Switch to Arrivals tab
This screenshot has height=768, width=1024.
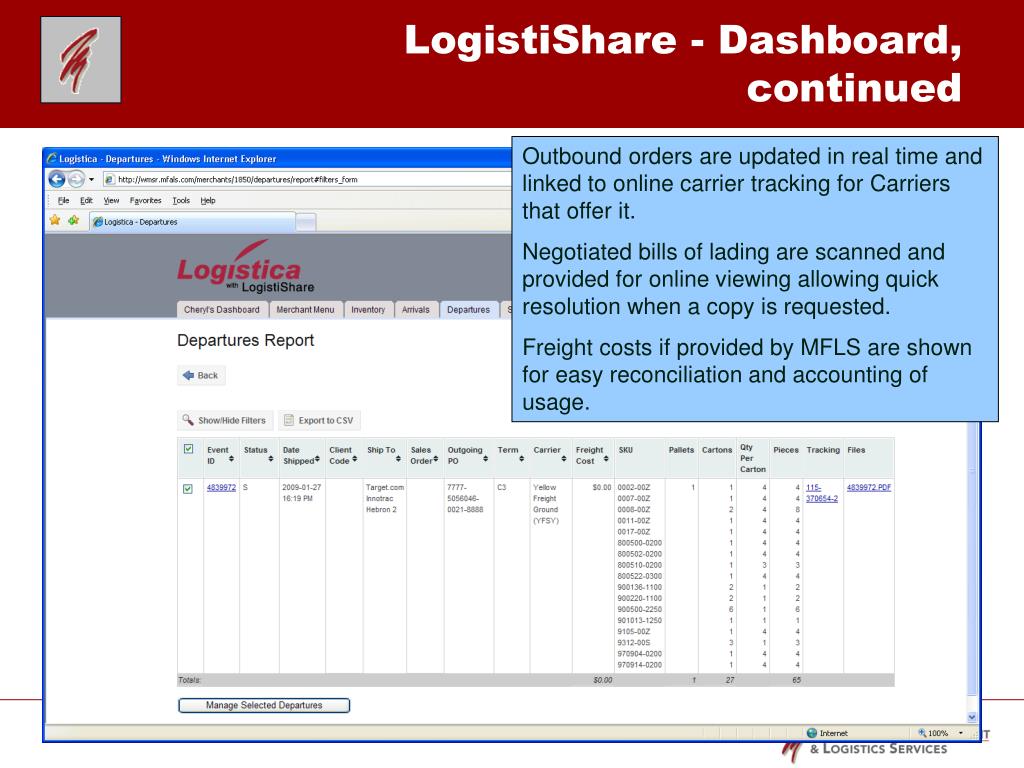[415, 310]
